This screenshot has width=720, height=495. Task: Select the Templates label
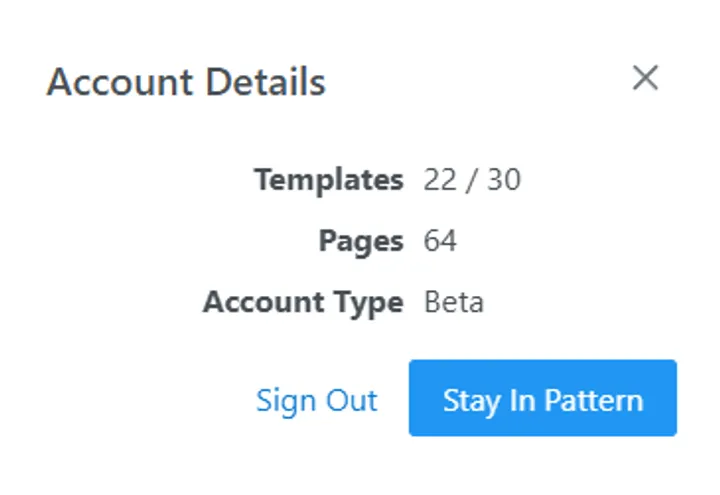pos(328,180)
